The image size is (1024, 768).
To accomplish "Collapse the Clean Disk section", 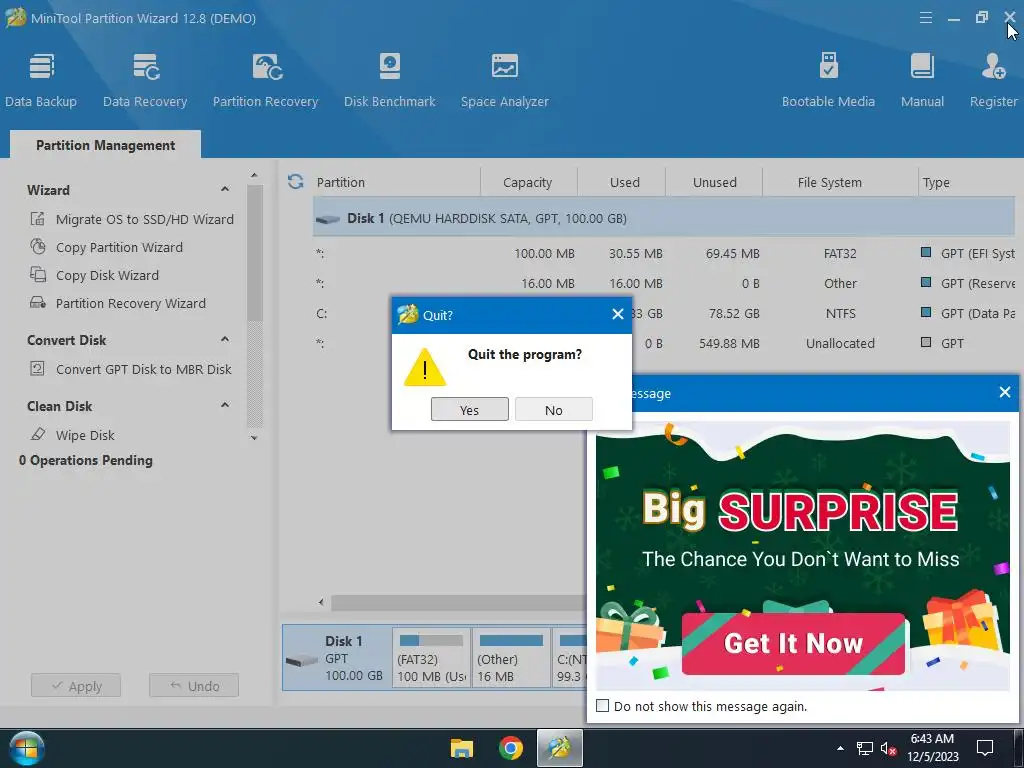I will click(x=225, y=406).
